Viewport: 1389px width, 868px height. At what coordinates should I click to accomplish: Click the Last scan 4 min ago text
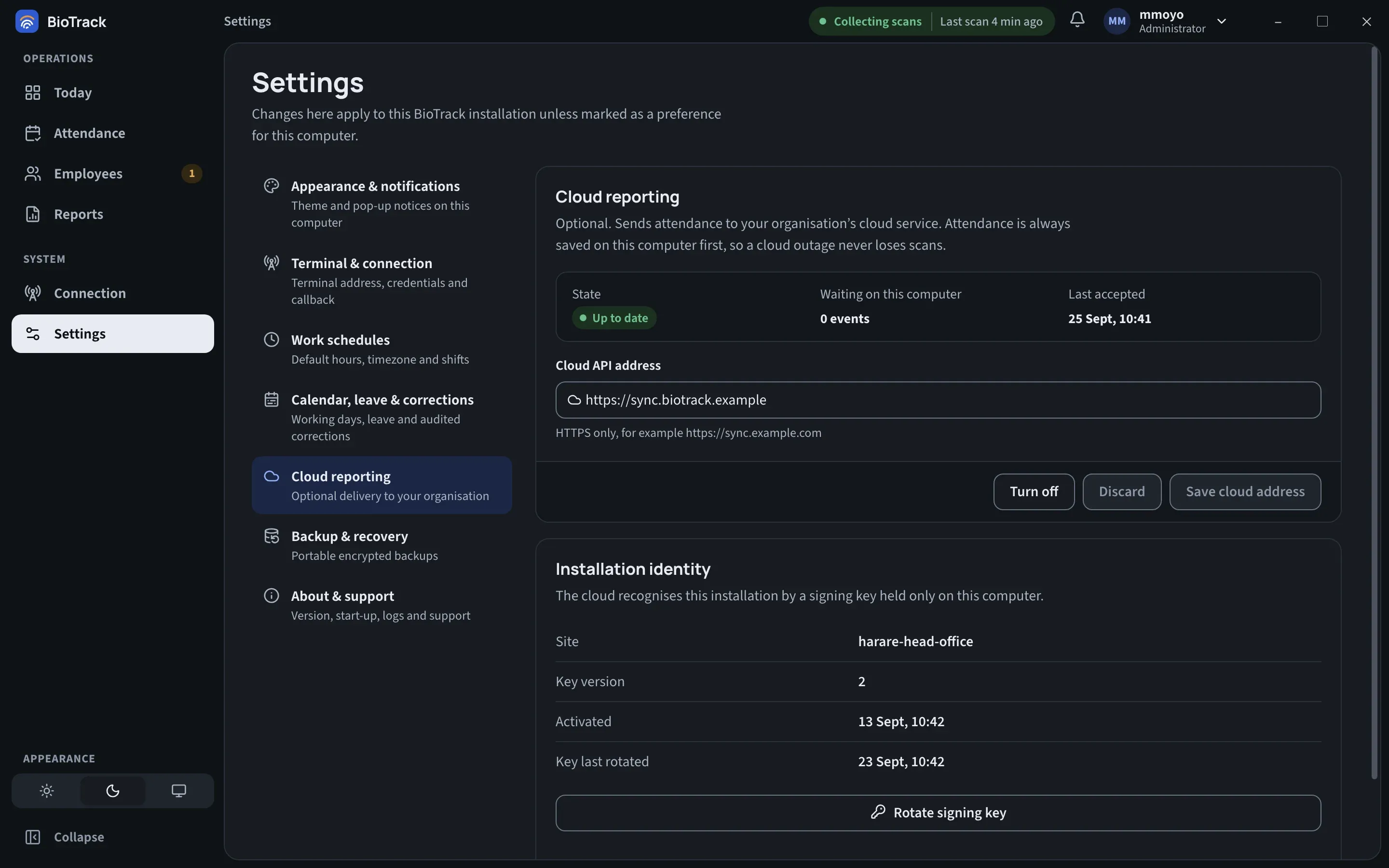[991, 21]
